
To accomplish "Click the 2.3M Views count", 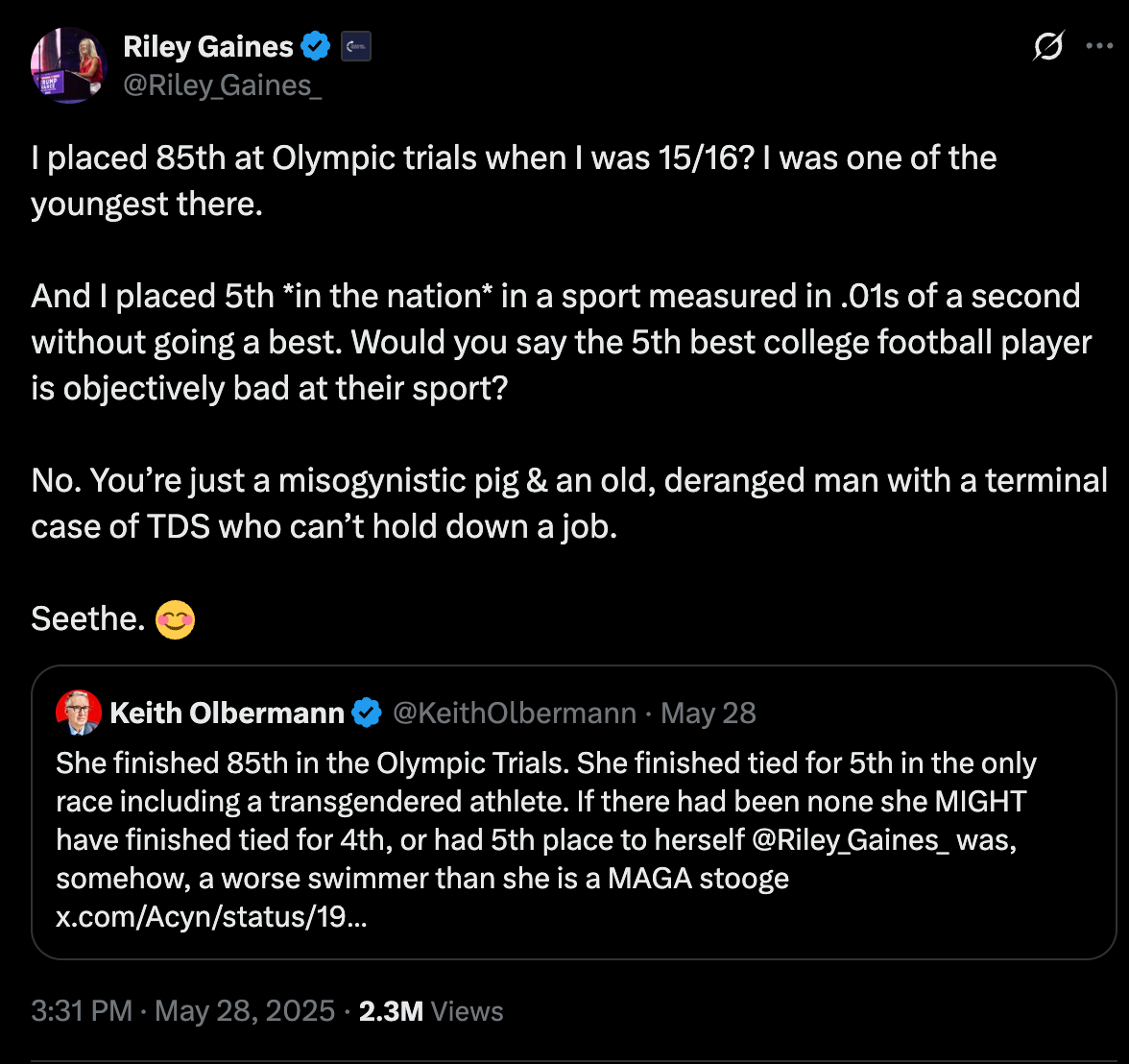I will 430,1011.
